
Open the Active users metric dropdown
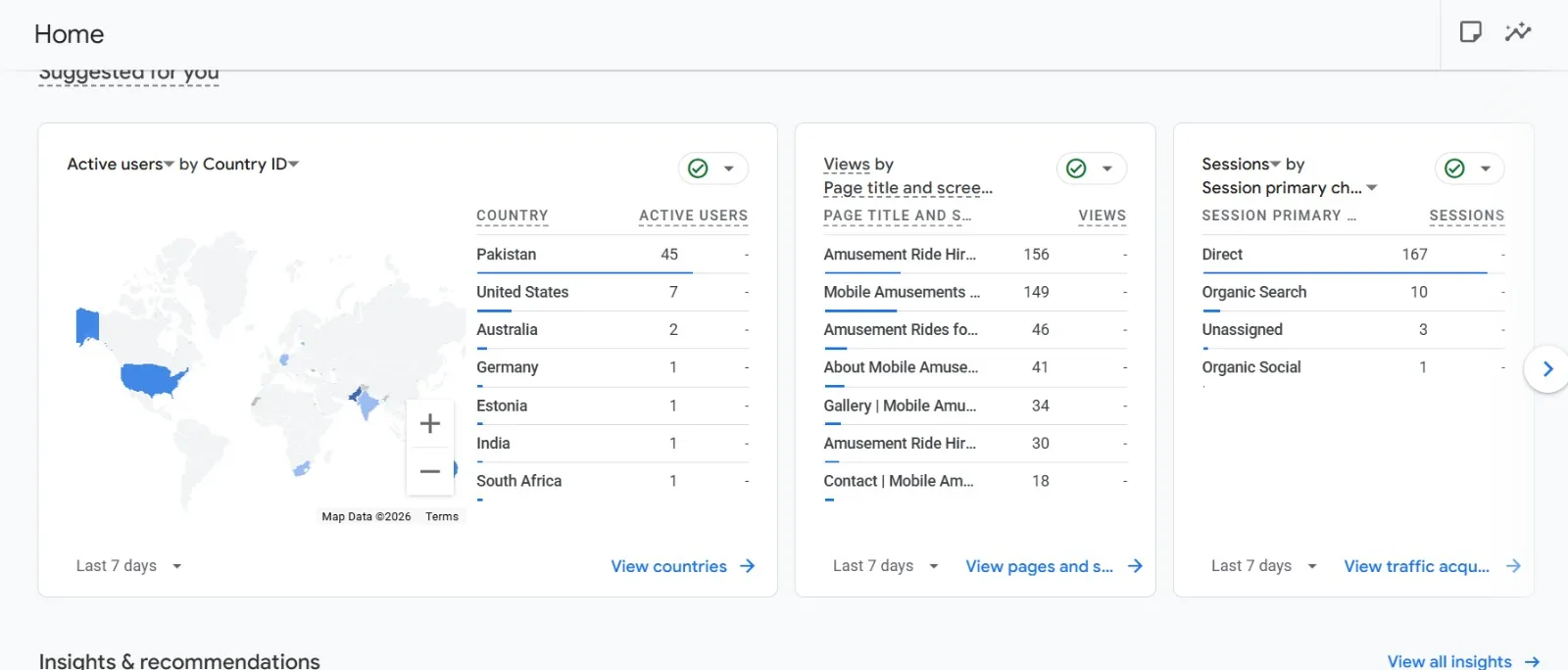[121, 165]
